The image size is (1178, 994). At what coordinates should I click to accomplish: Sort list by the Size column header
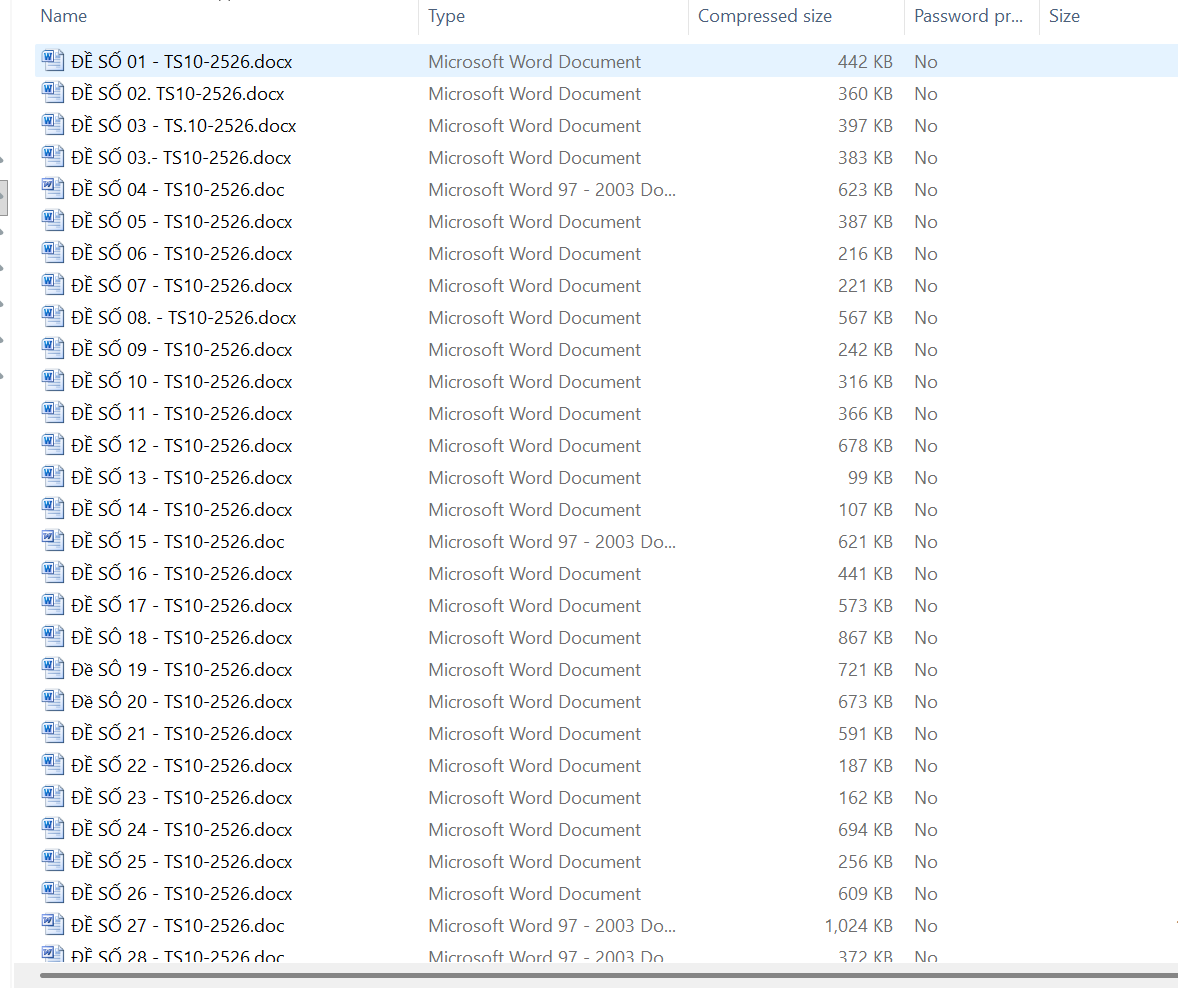tap(1064, 16)
